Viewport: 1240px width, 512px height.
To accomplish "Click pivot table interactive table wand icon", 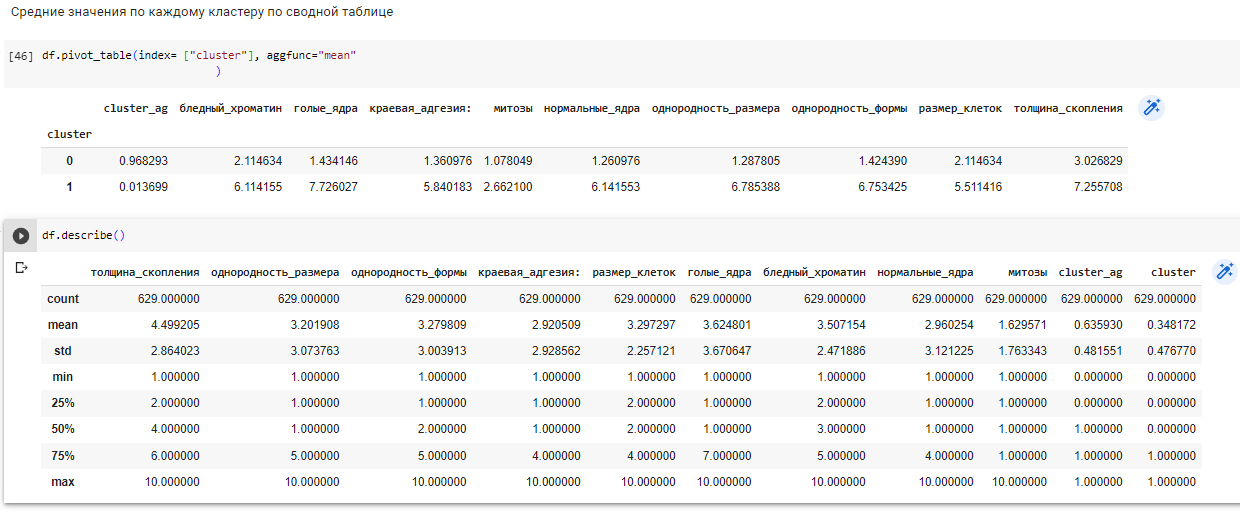I will click(x=1152, y=108).
